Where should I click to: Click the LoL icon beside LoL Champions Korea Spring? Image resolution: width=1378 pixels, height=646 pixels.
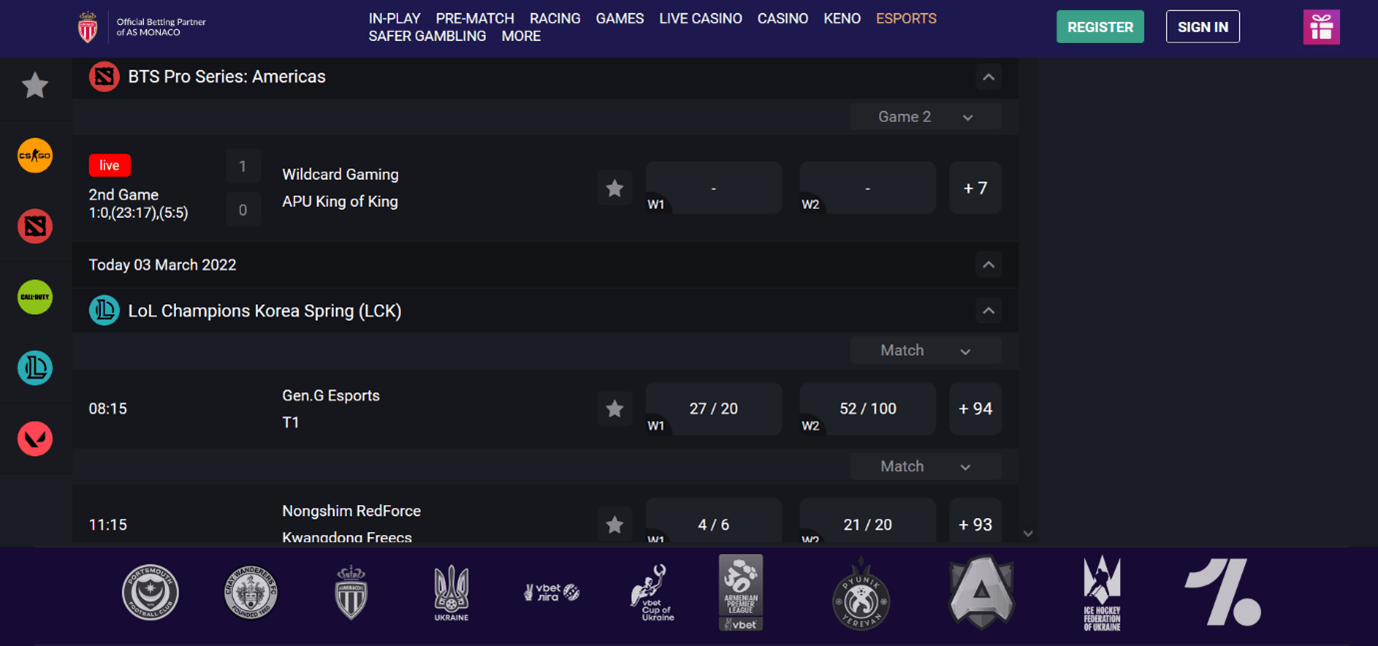coord(104,311)
